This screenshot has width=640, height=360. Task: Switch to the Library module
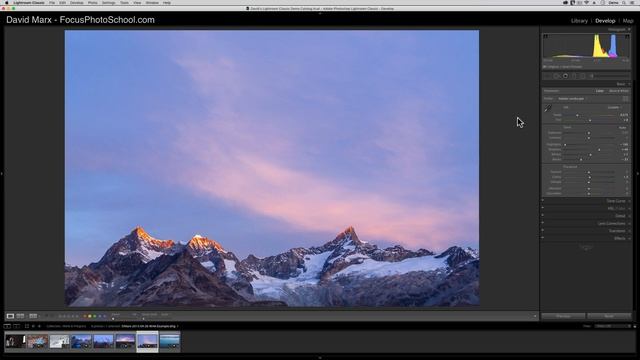[579, 20]
